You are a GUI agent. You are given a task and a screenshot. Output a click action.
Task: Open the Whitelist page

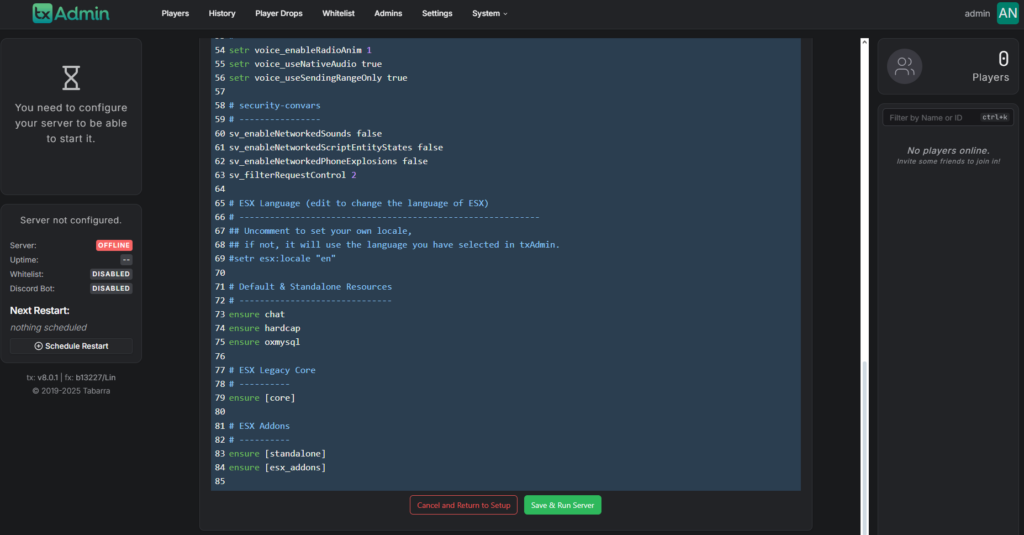click(338, 13)
